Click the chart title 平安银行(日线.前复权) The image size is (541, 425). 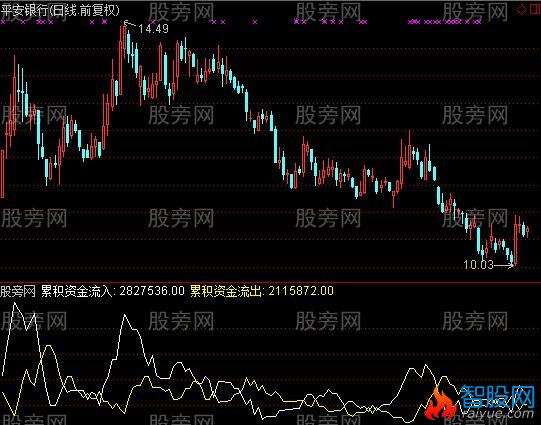pyautogui.click(x=60, y=10)
